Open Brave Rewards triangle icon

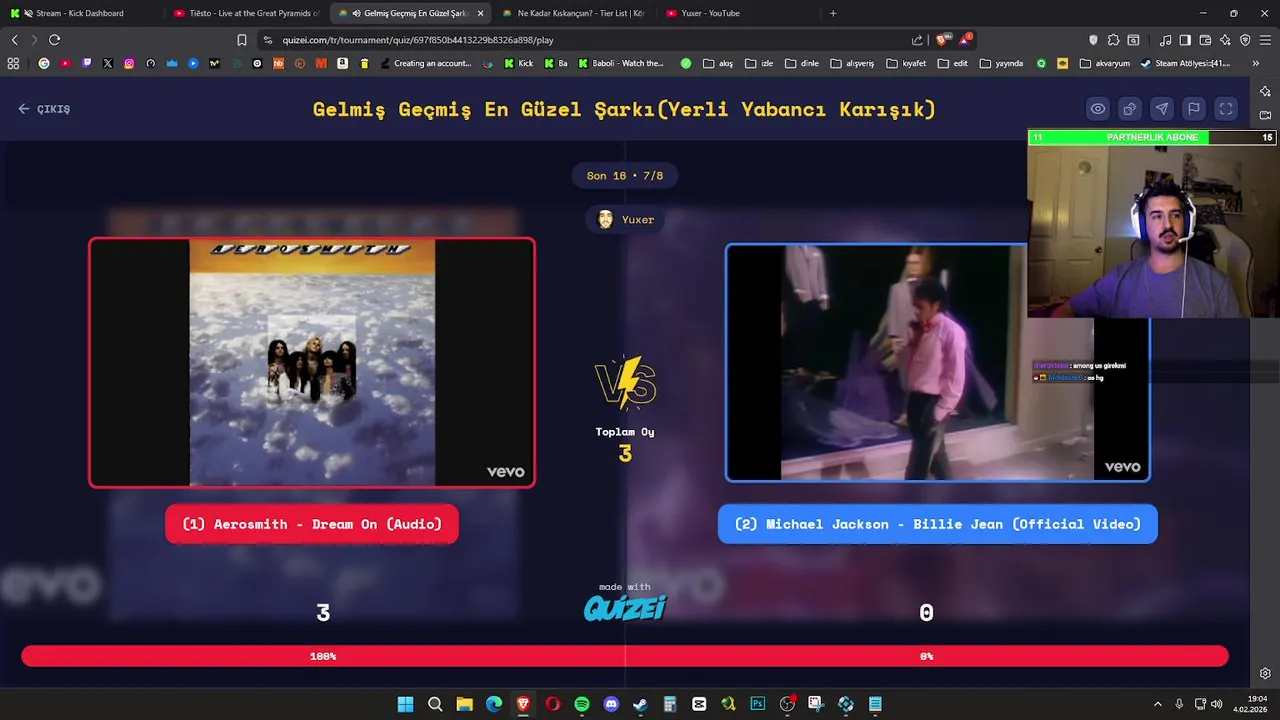pyautogui.click(x=964, y=40)
